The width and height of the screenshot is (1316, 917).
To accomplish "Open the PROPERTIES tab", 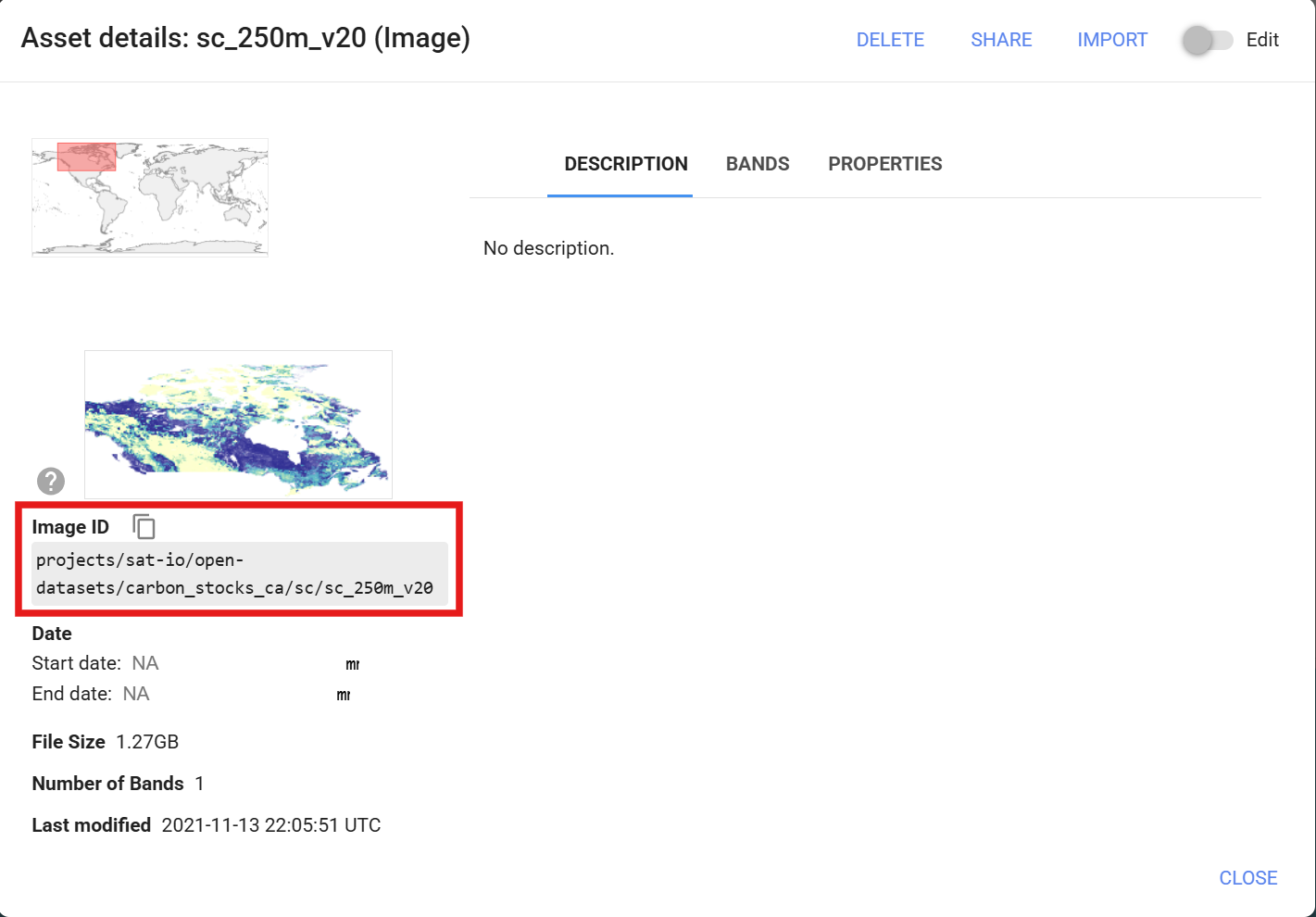I will coord(884,164).
